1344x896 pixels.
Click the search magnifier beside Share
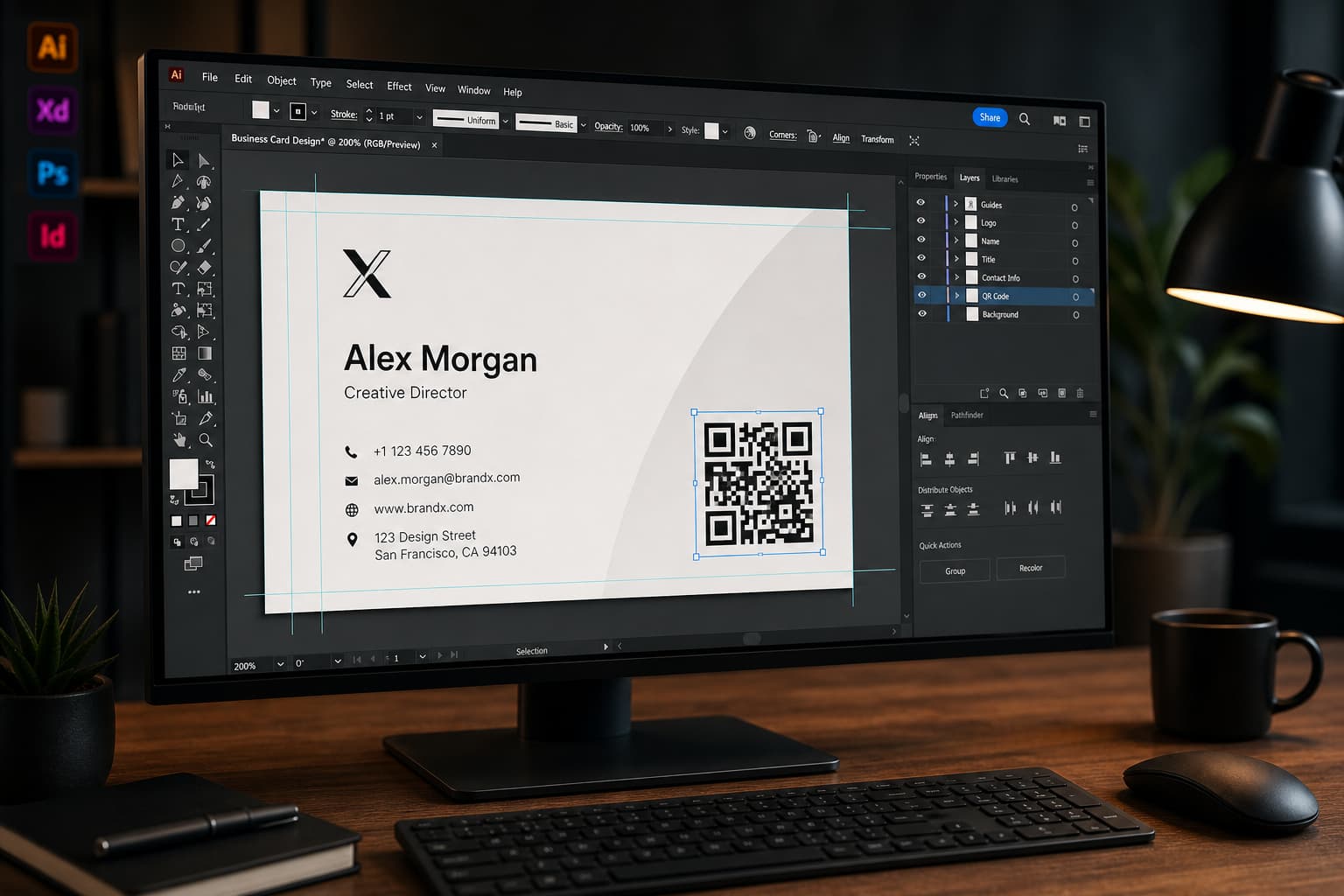tap(1025, 119)
